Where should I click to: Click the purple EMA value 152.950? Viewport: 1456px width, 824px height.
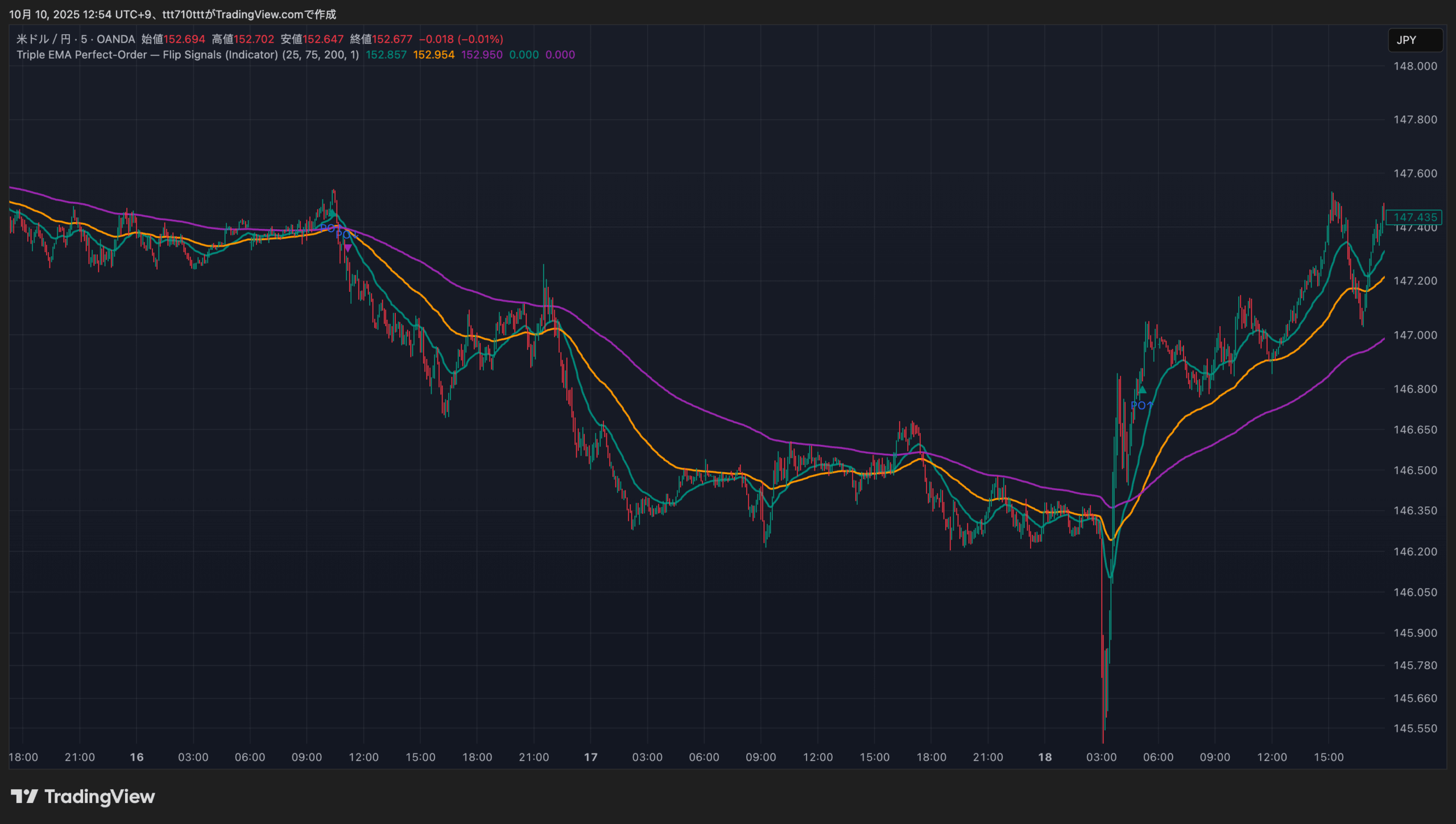pyautogui.click(x=481, y=55)
